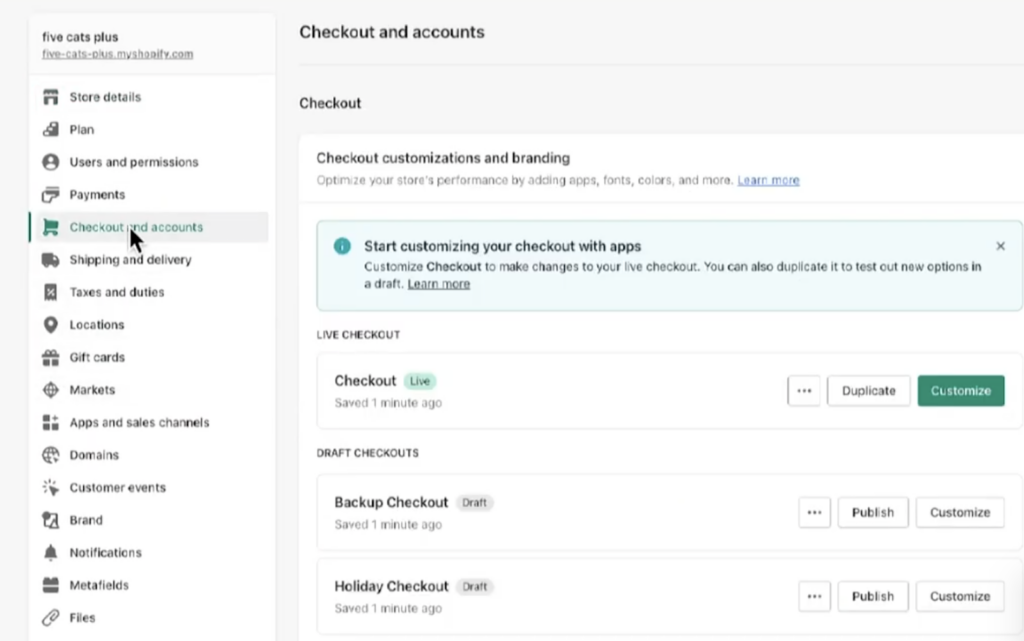Click the five cats plus store name
The image size is (1024, 641).
(80, 37)
